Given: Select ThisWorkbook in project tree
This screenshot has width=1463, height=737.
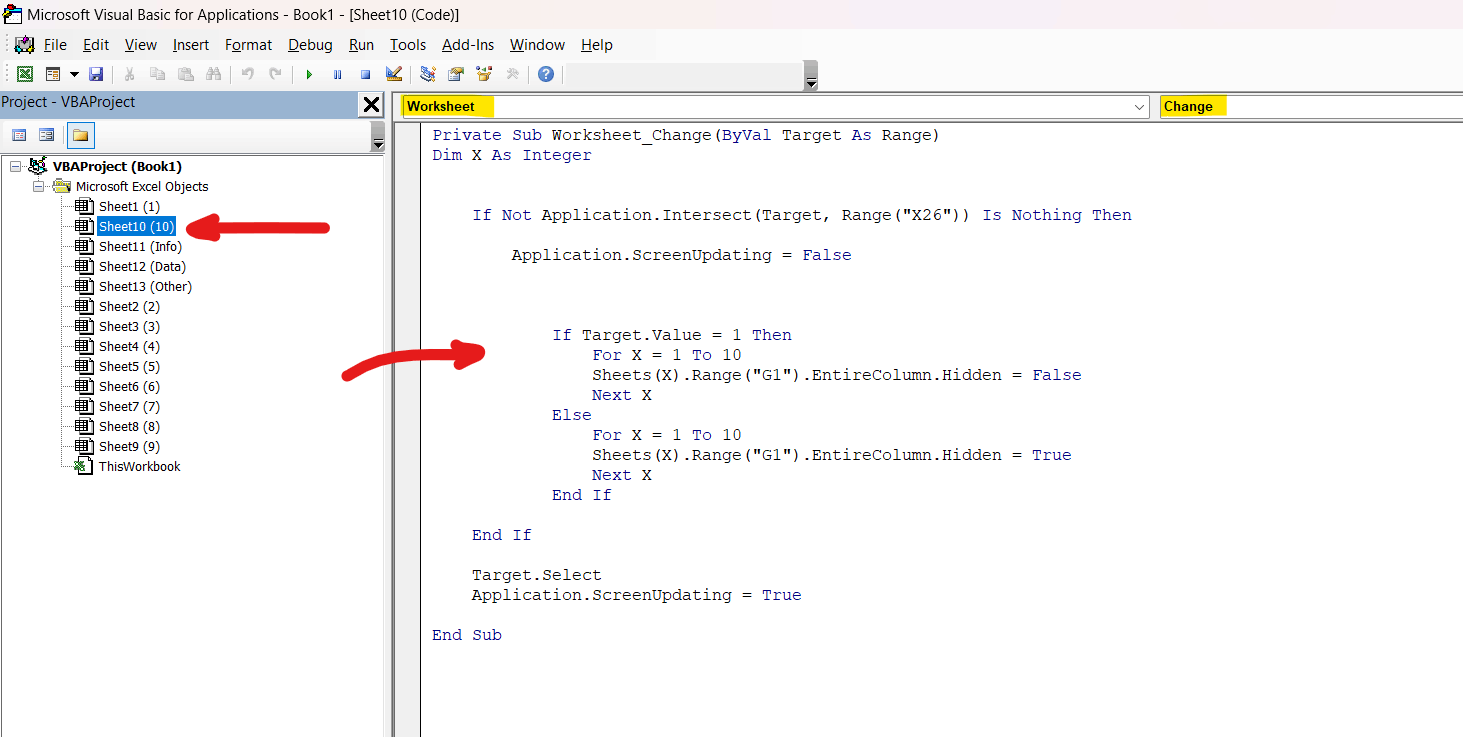Looking at the screenshot, I should tap(139, 466).
